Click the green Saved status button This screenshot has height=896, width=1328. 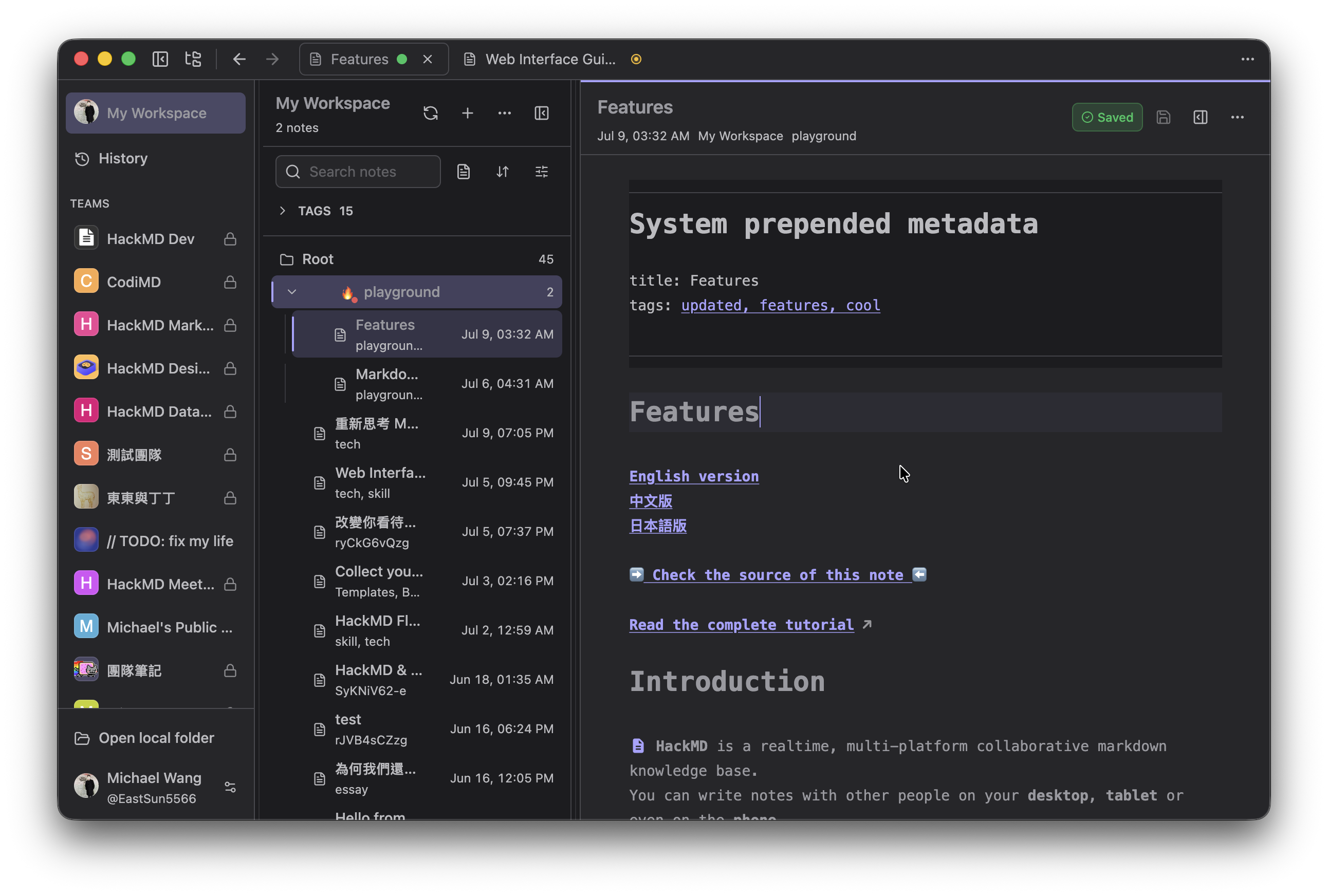(1107, 117)
